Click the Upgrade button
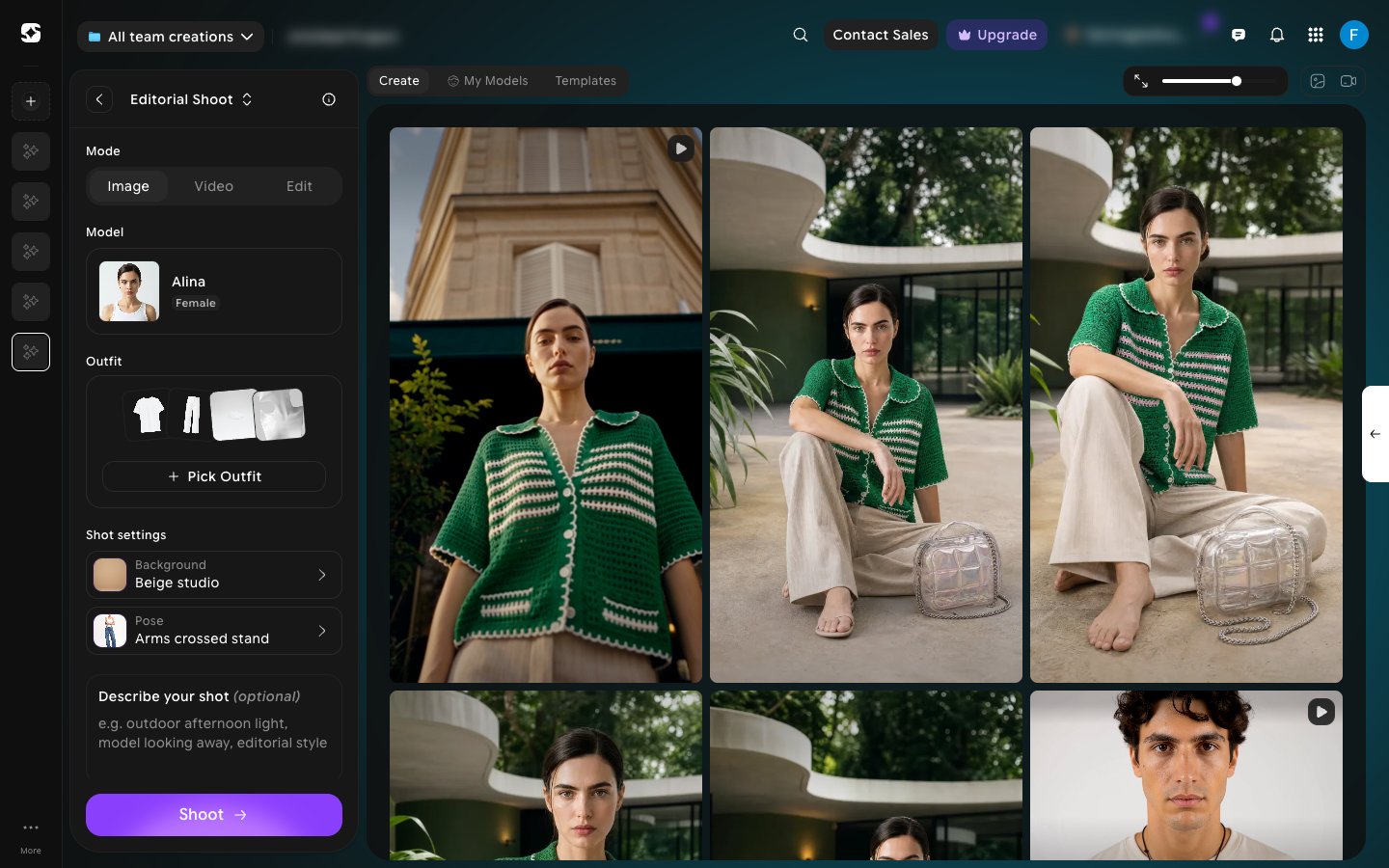Viewport: 1389px width, 868px height. pos(997,35)
